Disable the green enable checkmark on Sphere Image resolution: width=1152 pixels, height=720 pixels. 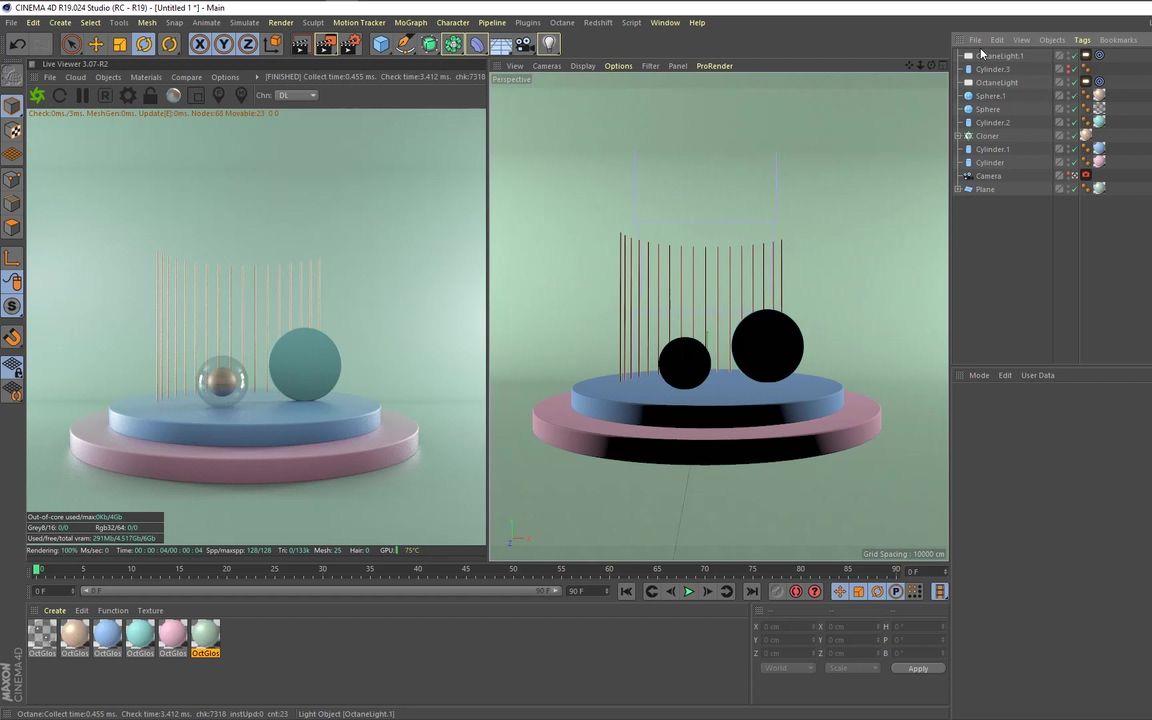point(1074,110)
